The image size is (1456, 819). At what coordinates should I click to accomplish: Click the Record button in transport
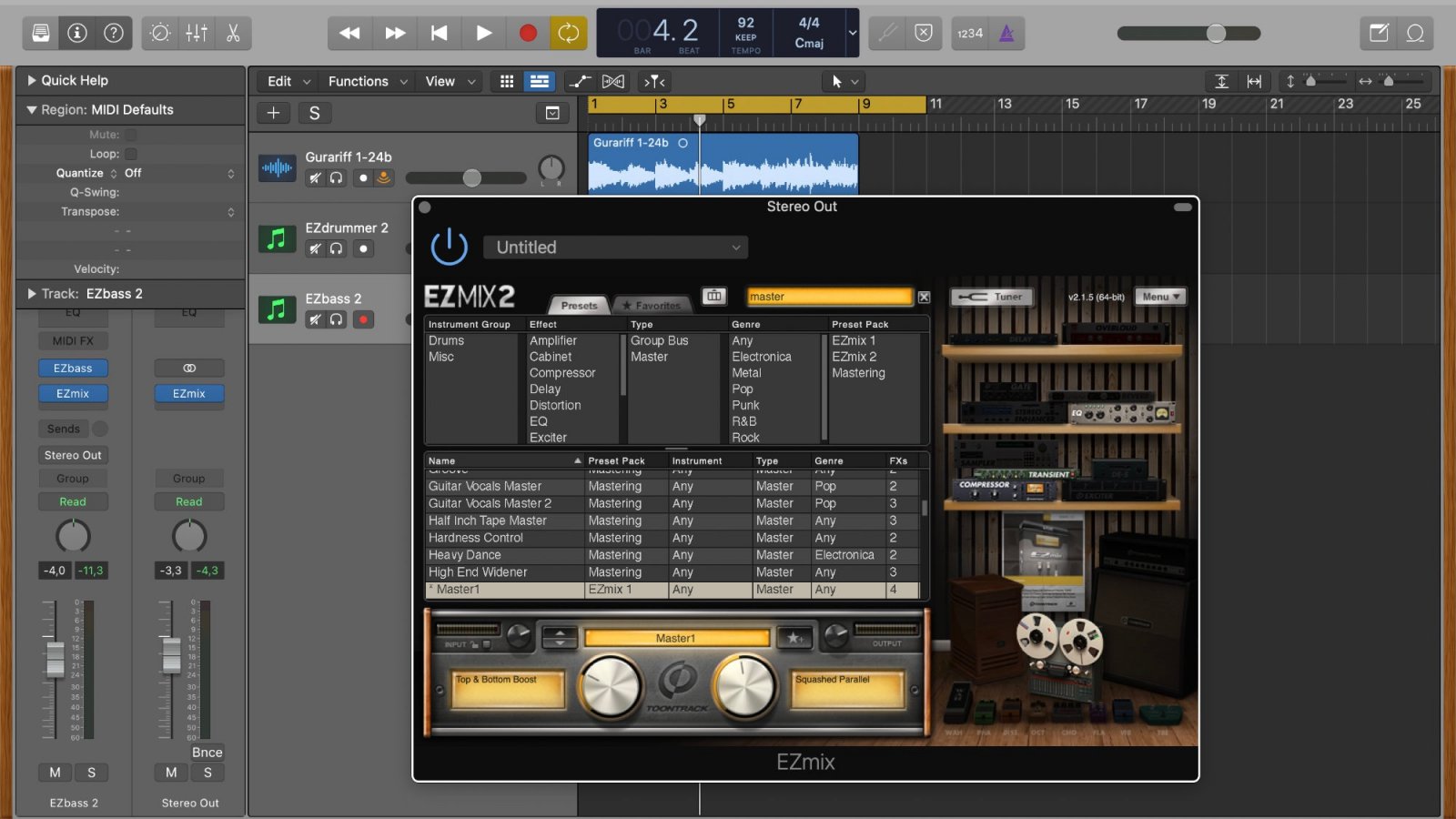pyautogui.click(x=528, y=34)
